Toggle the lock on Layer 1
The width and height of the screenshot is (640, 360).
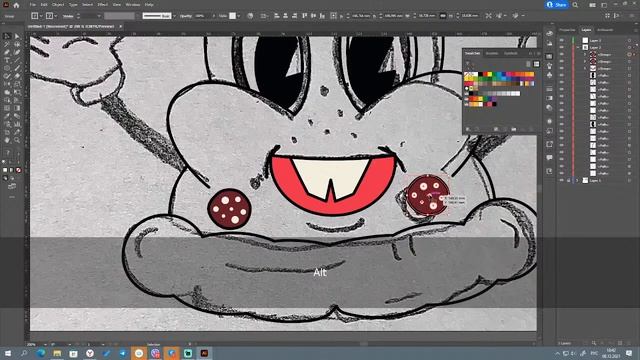point(569,180)
